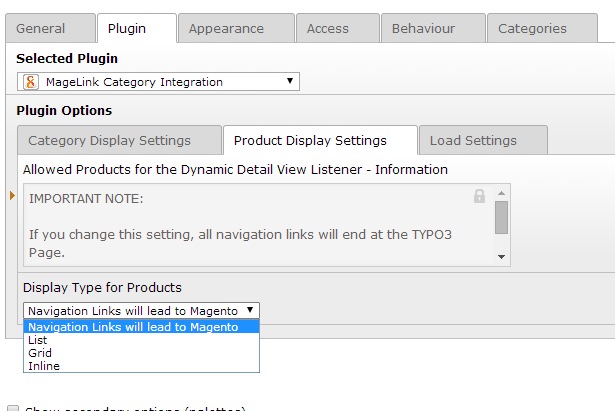Click the scroll down arrow of the note box
615x411 pixels.
pyautogui.click(x=502, y=257)
